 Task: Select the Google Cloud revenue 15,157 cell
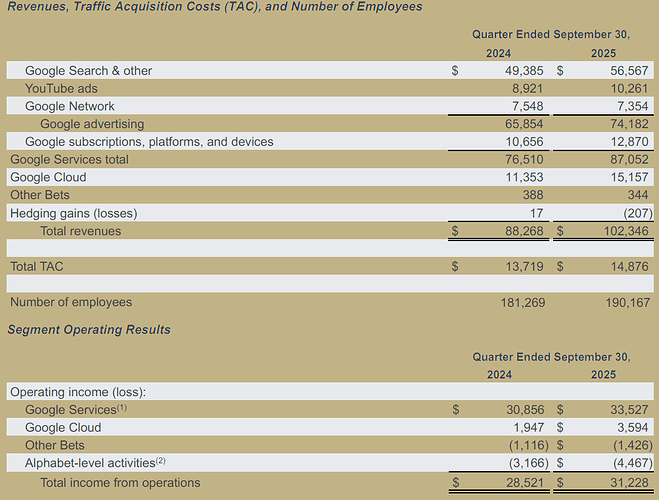tap(629, 177)
